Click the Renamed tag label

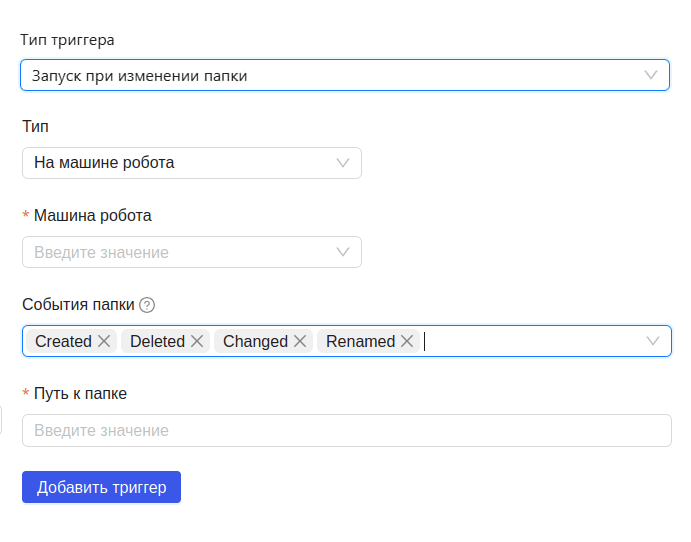click(x=360, y=342)
